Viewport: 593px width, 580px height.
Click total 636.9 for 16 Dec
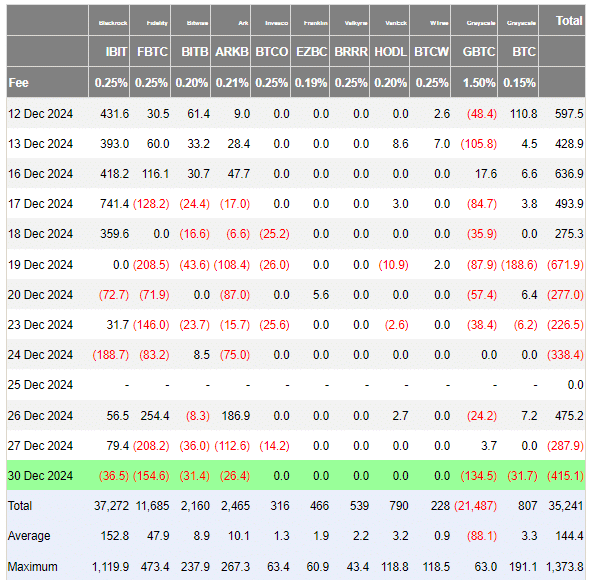569,174
